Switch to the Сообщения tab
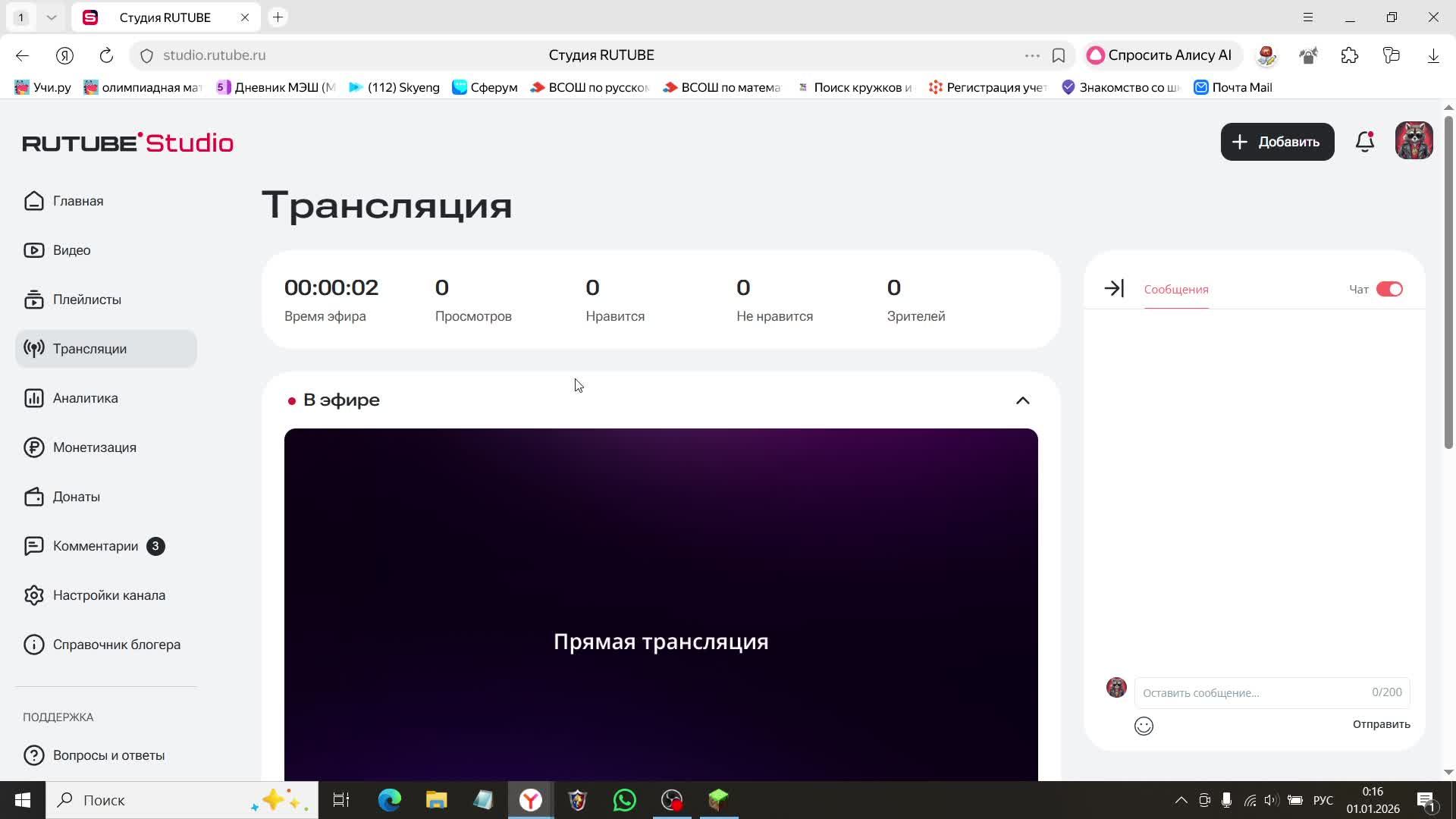 [1175, 290]
